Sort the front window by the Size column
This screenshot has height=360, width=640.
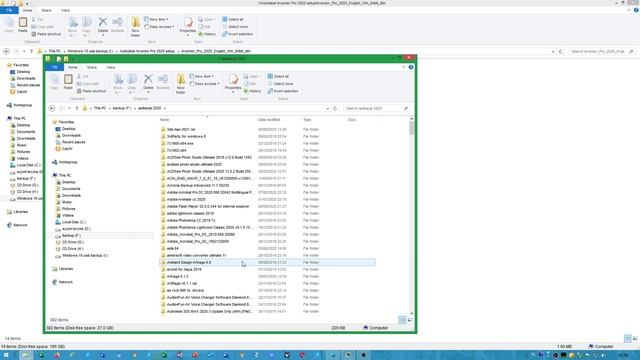coord(351,120)
